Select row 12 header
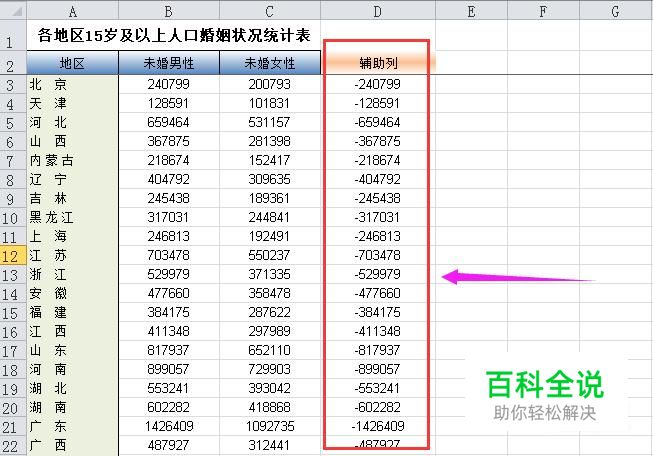 (x=13, y=255)
